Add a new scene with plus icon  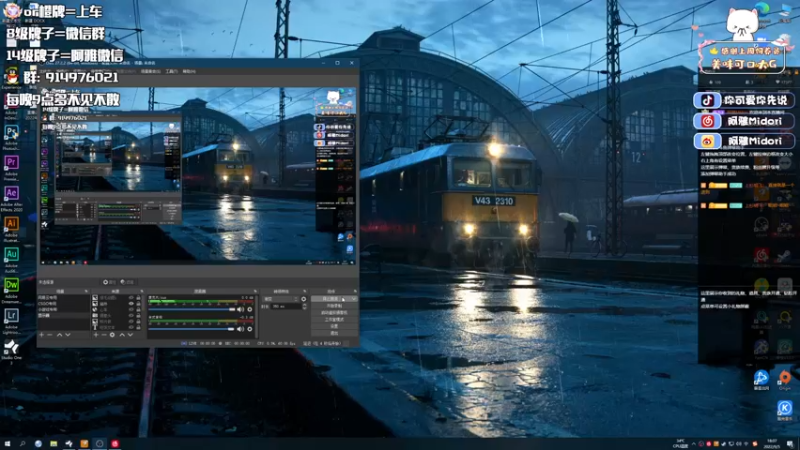(x=41, y=335)
